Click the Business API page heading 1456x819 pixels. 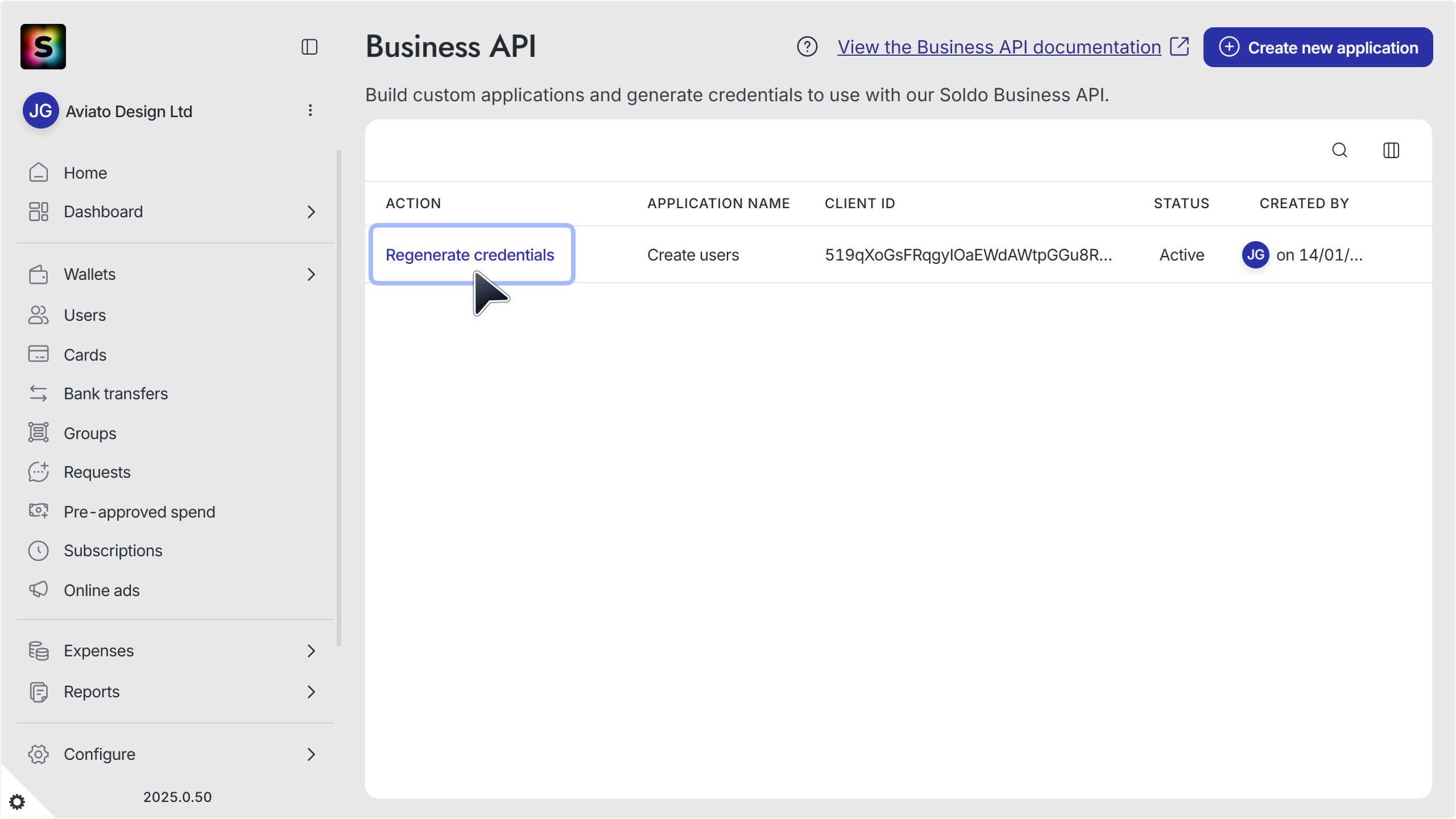(x=451, y=46)
